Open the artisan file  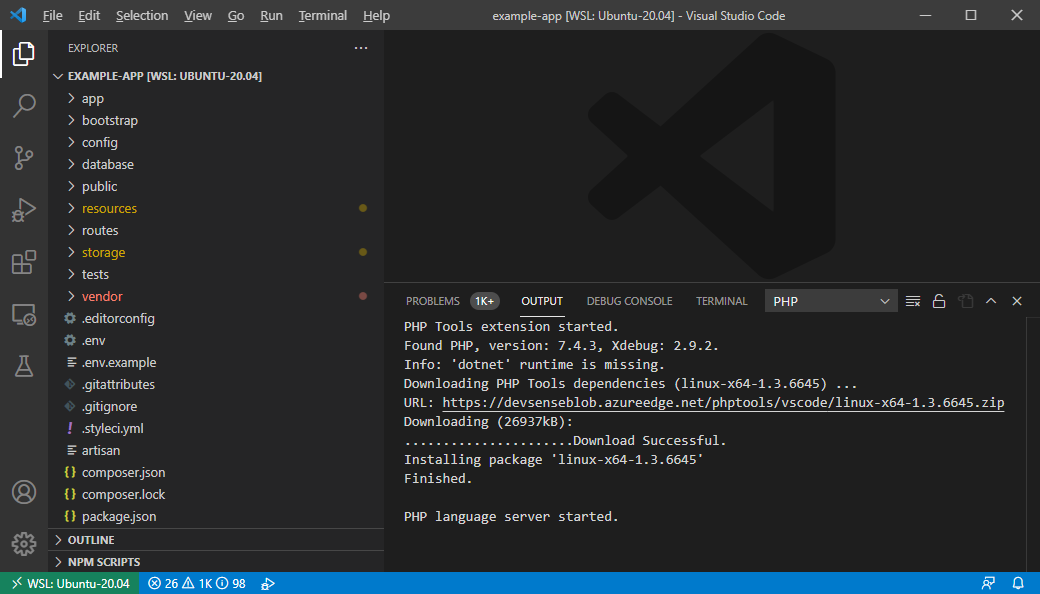click(x=216, y=450)
